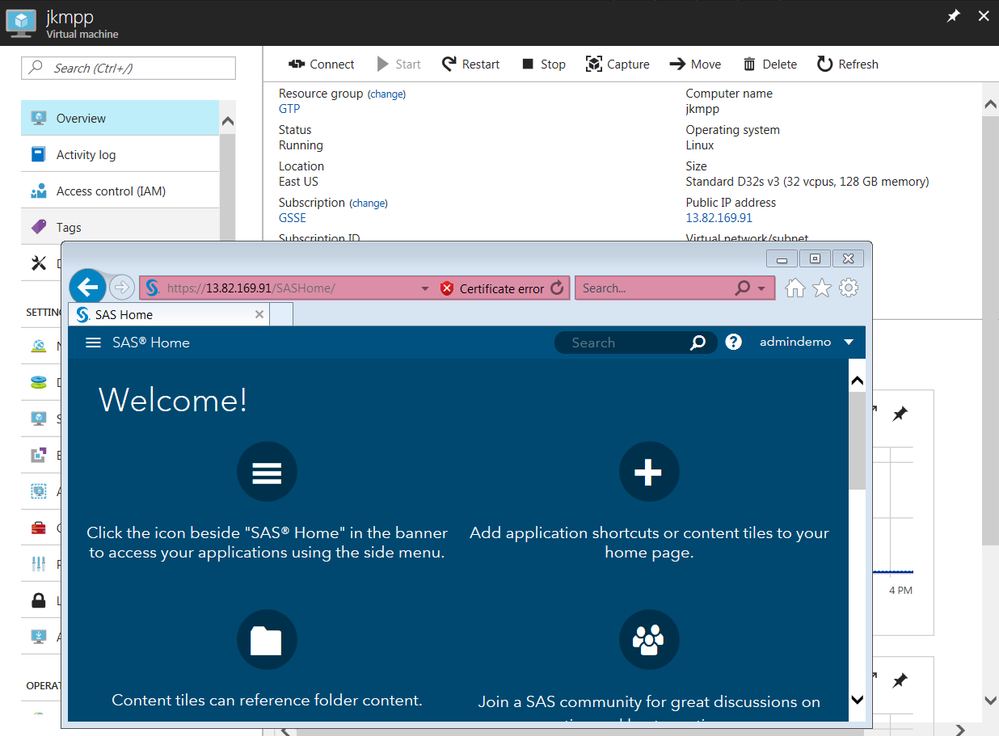Reload the page using address bar refresh
The image size is (999, 736).
click(557, 288)
